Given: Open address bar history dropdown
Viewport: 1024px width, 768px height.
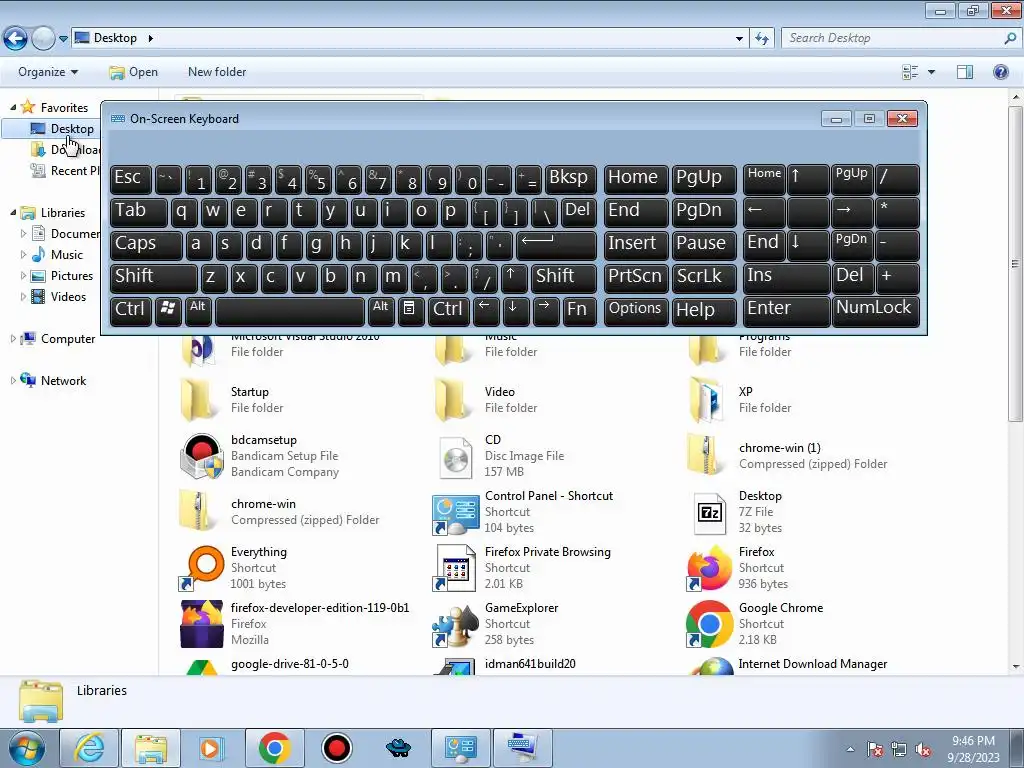Looking at the screenshot, I should 739,39.
